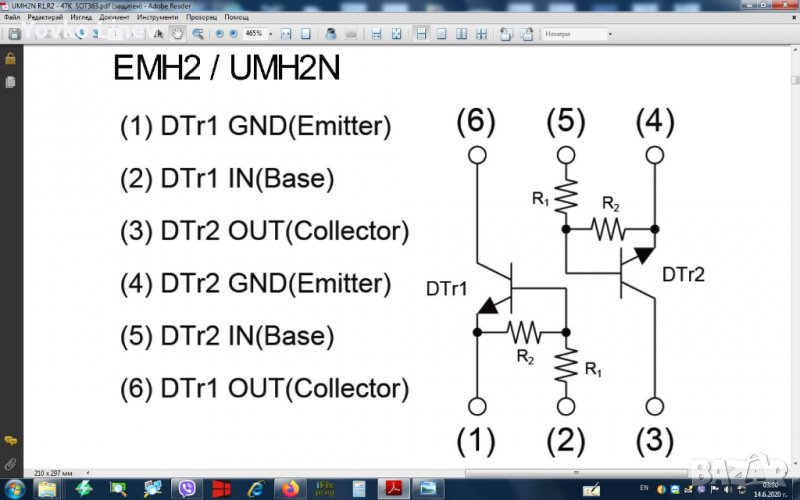Open the comments panel in the sidebar

pyautogui.click(x=10, y=440)
